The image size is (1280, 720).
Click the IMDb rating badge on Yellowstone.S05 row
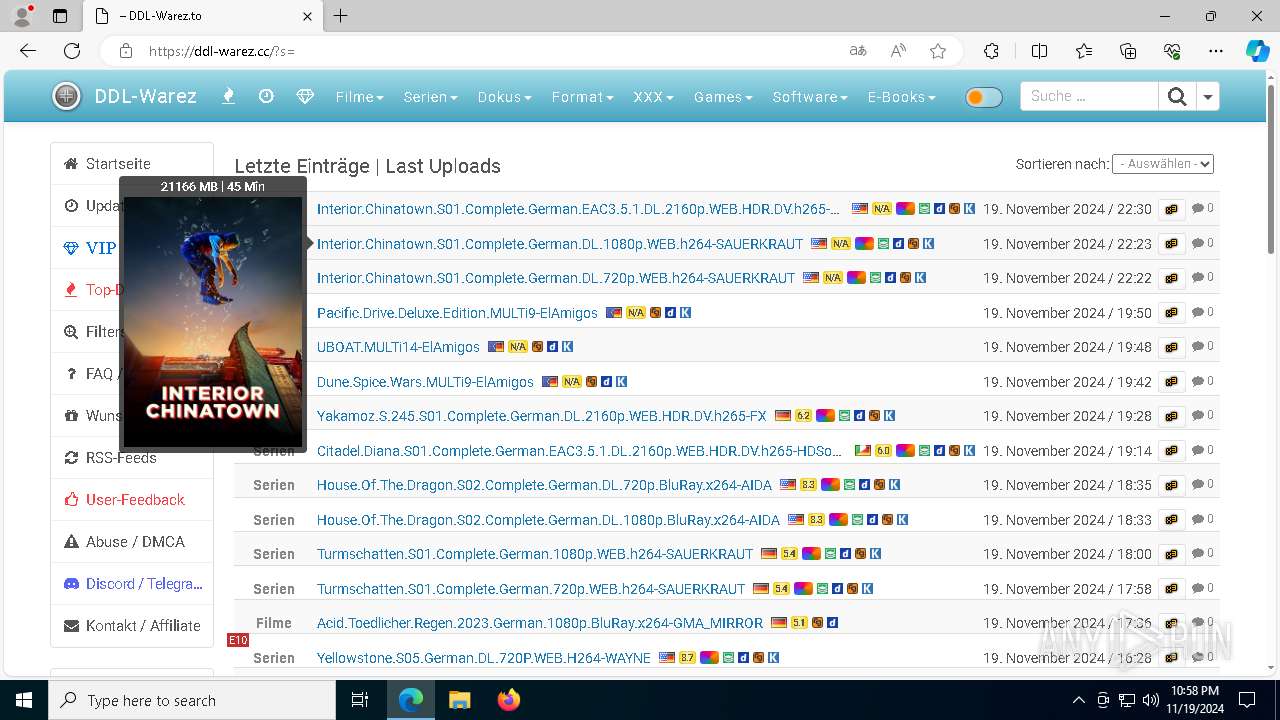pyautogui.click(x=687, y=658)
